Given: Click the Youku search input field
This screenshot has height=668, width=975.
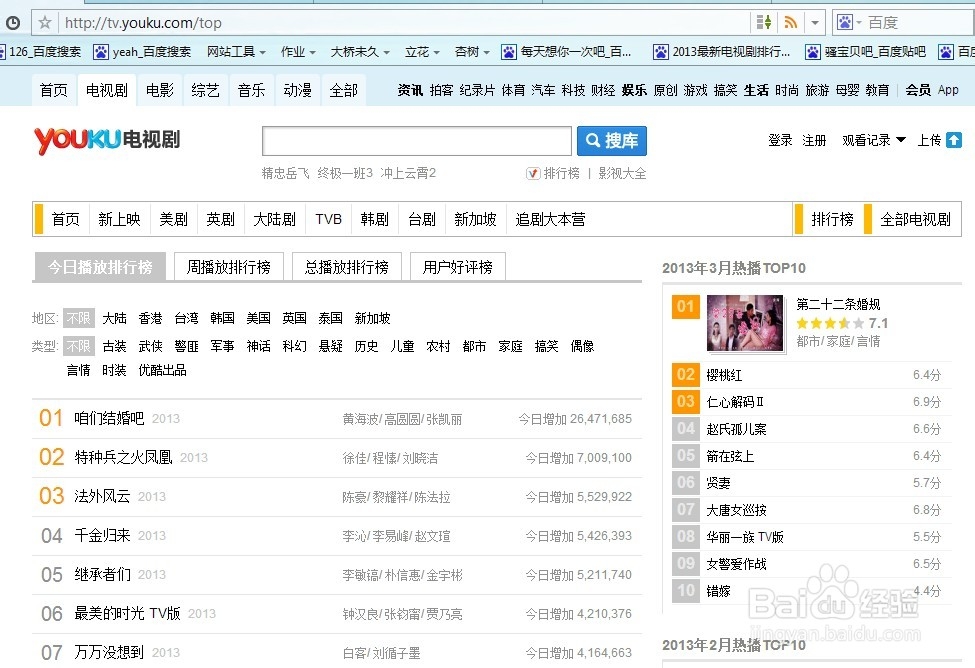Looking at the screenshot, I should coord(417,141).
